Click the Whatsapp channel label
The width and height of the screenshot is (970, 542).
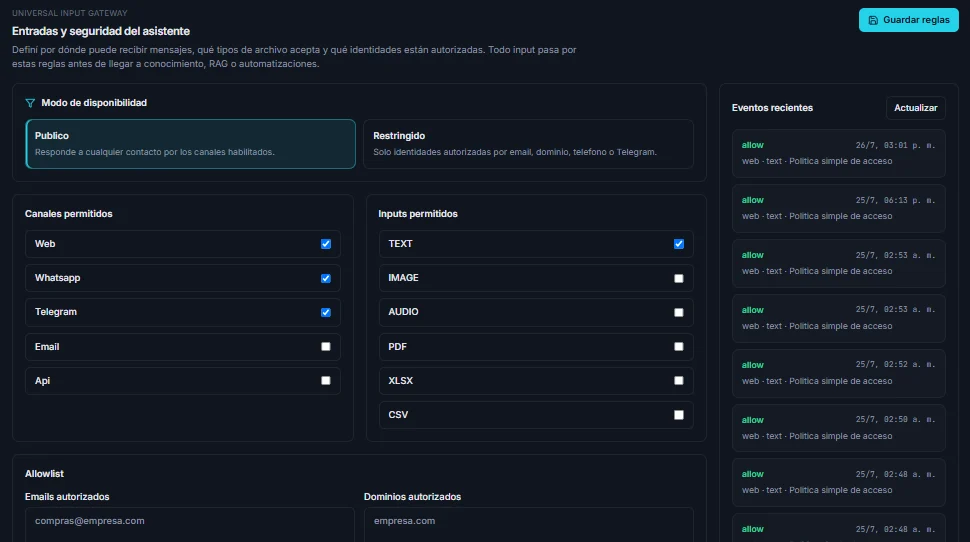pos(58,278)
